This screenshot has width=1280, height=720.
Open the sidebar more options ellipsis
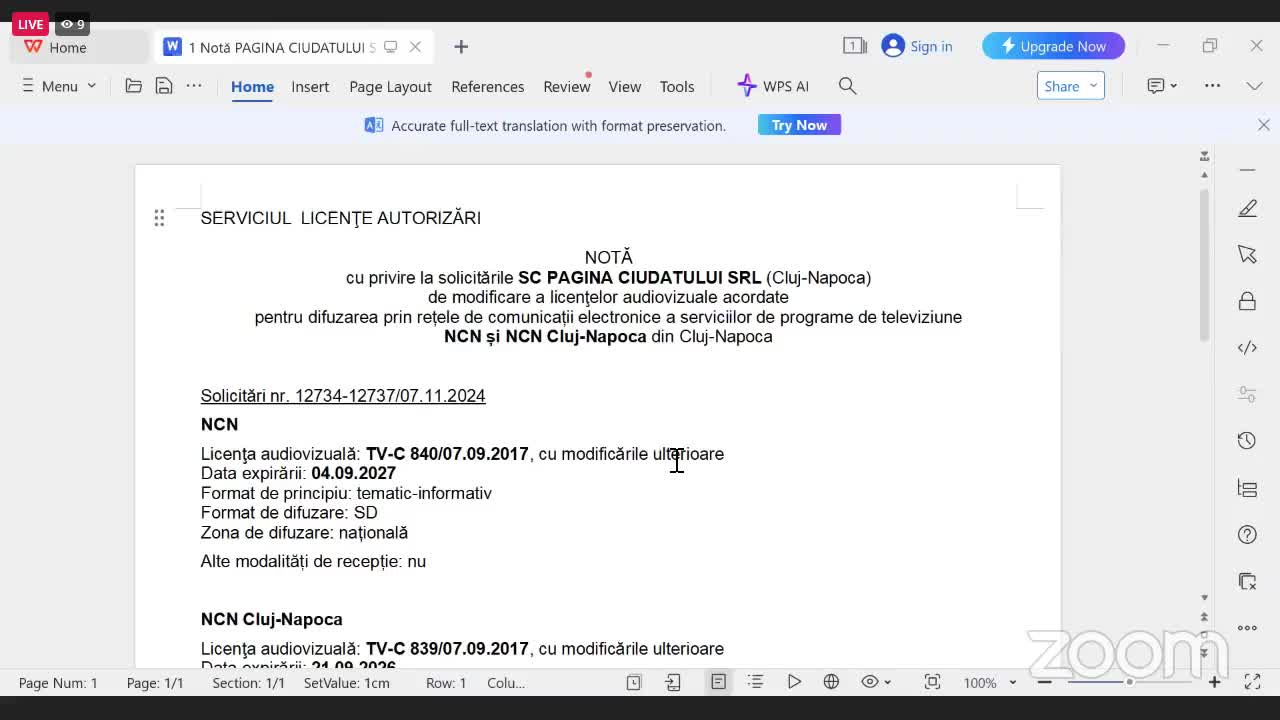click(x=1247, y=628)
